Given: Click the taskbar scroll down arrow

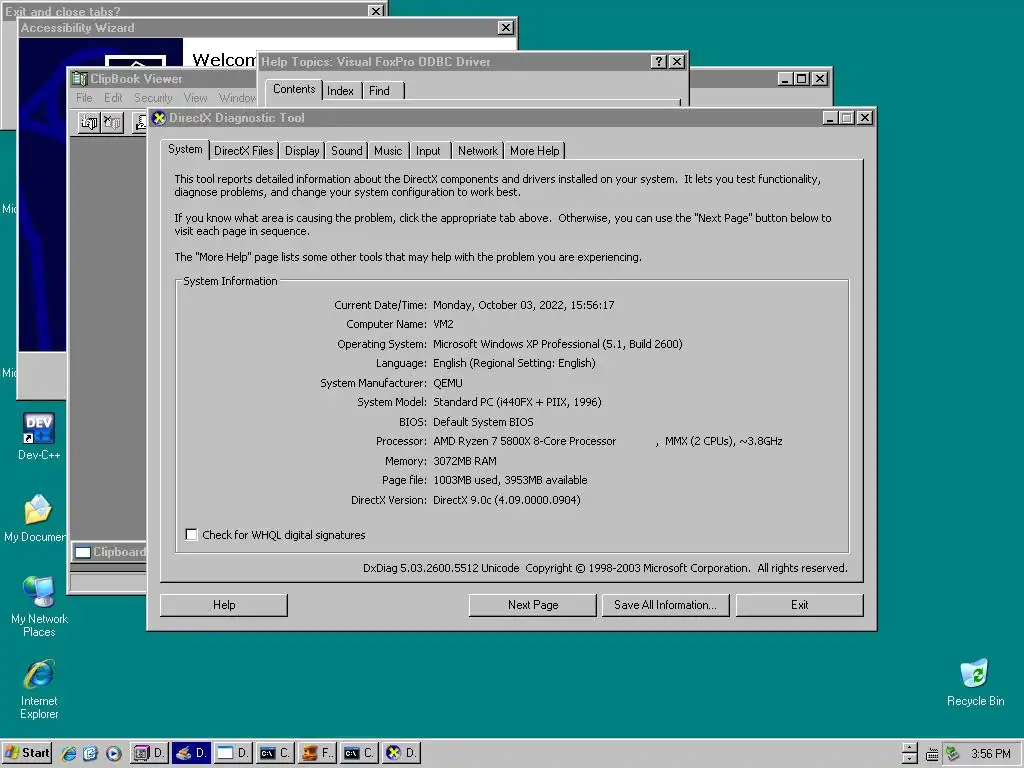Looking at the screenshot, I should [x=909, y=759].
